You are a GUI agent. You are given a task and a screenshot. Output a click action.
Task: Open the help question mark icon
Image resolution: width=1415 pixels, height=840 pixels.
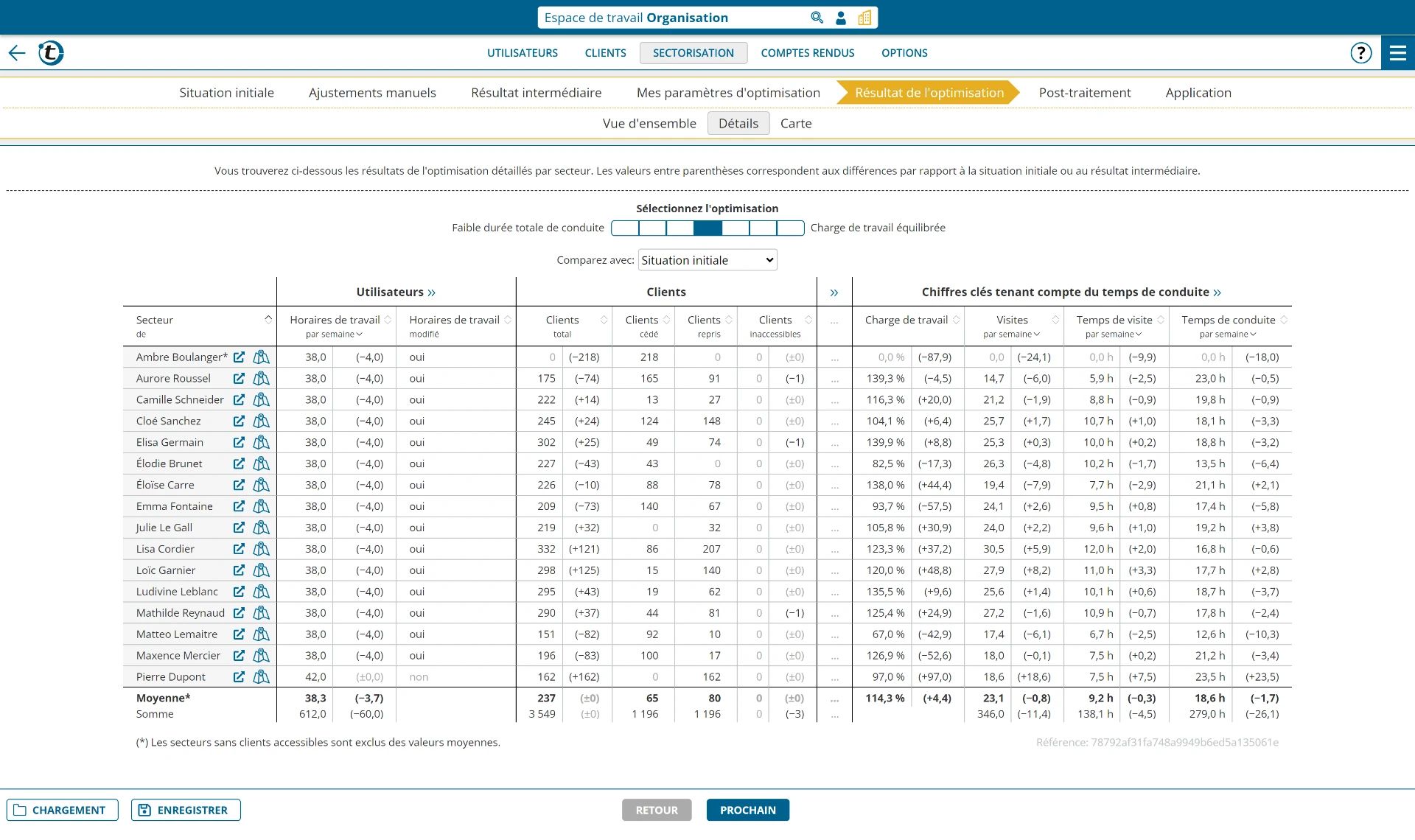pos(1361,53)
